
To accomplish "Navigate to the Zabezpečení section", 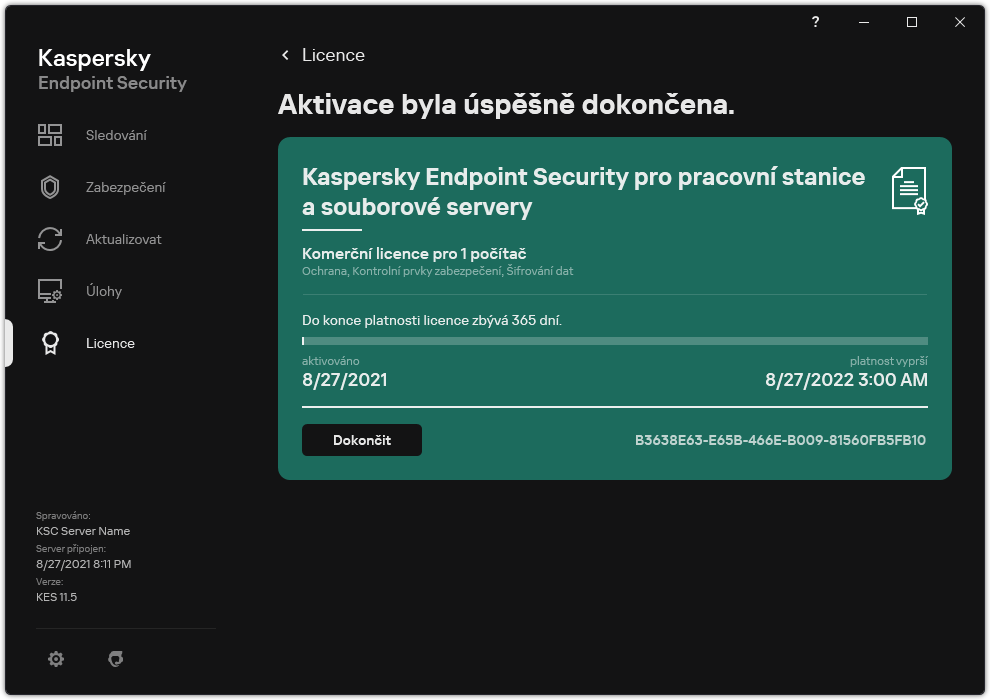I will (125, 187).
